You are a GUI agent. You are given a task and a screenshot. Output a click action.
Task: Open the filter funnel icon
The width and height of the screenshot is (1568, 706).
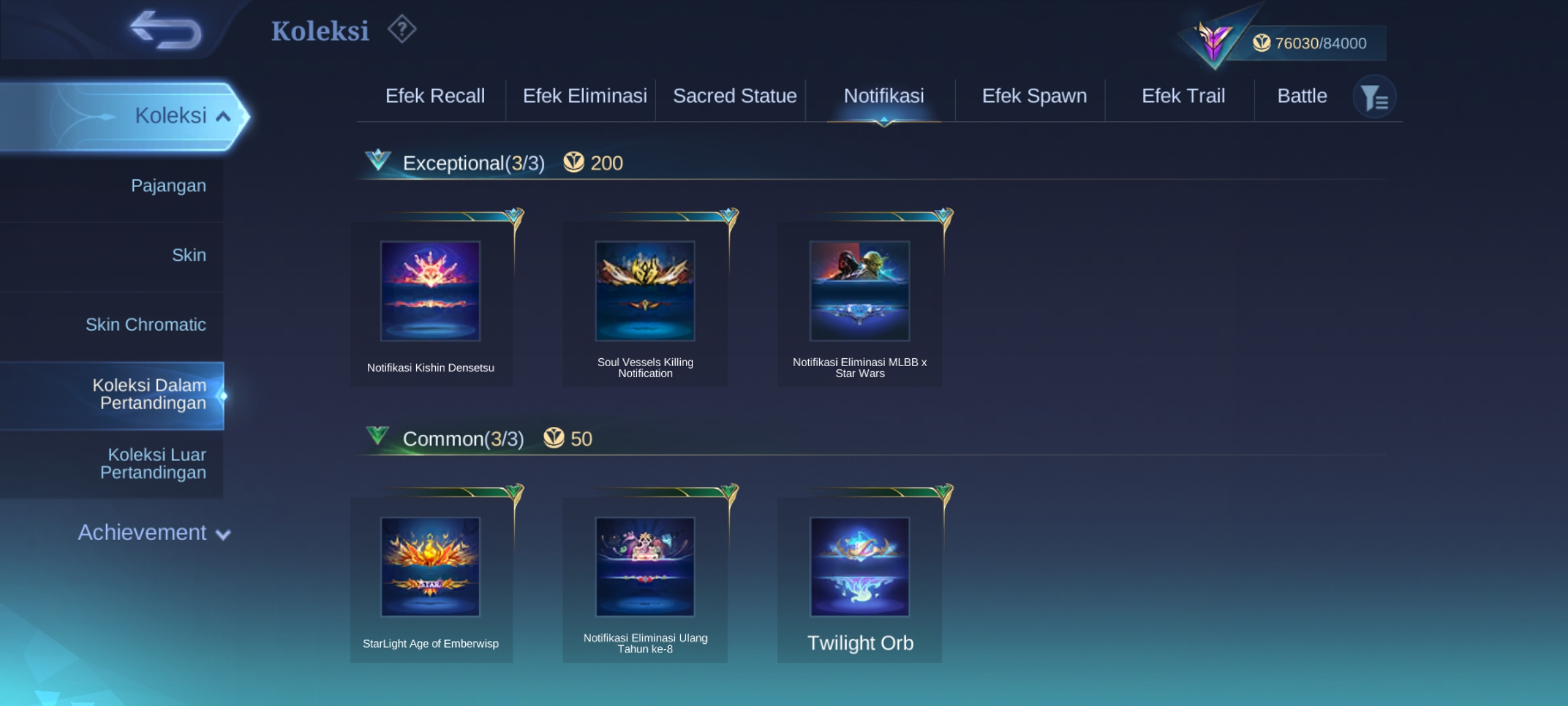pyautogui.click(x=1374, y=98)
